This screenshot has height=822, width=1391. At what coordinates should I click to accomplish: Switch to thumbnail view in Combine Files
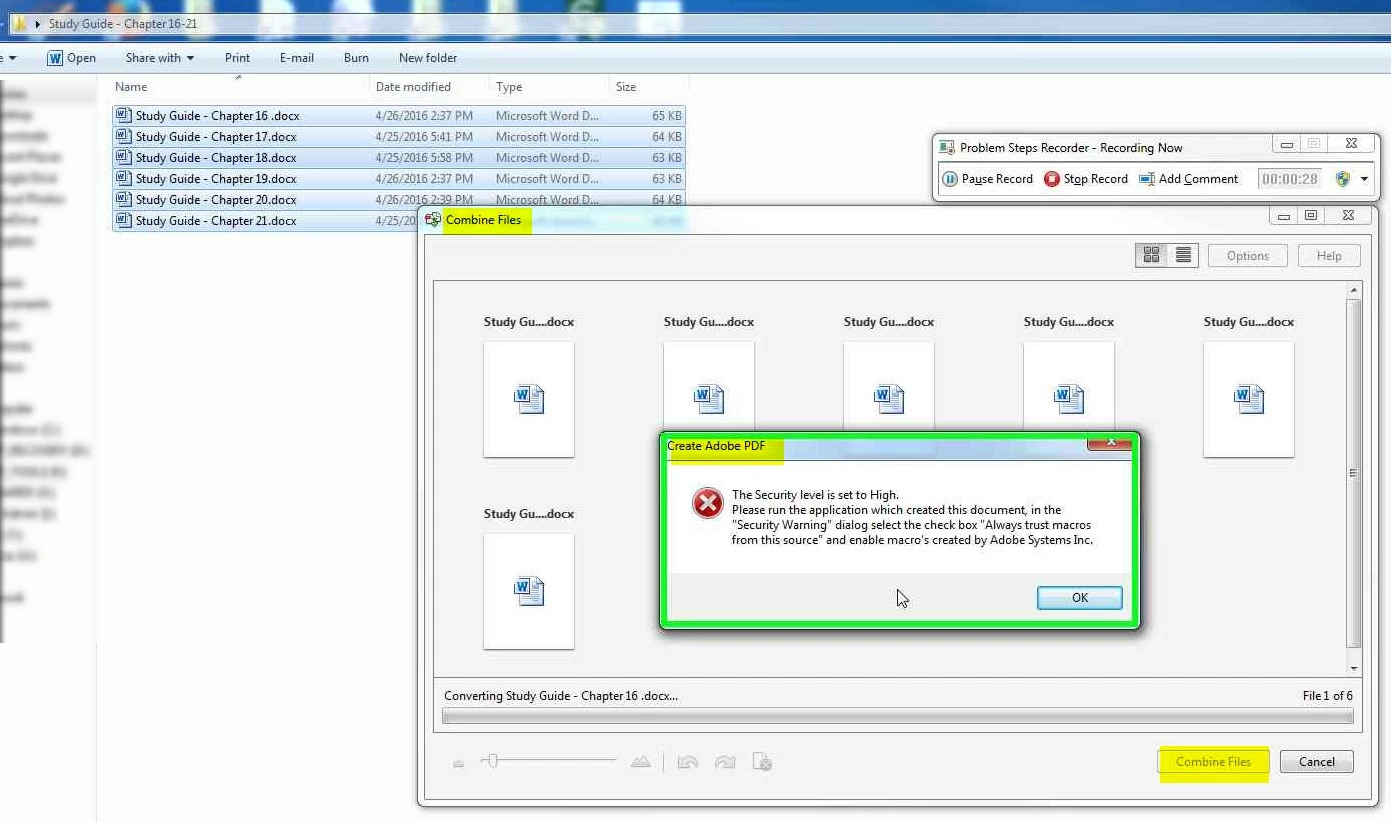pos(1151,255)
